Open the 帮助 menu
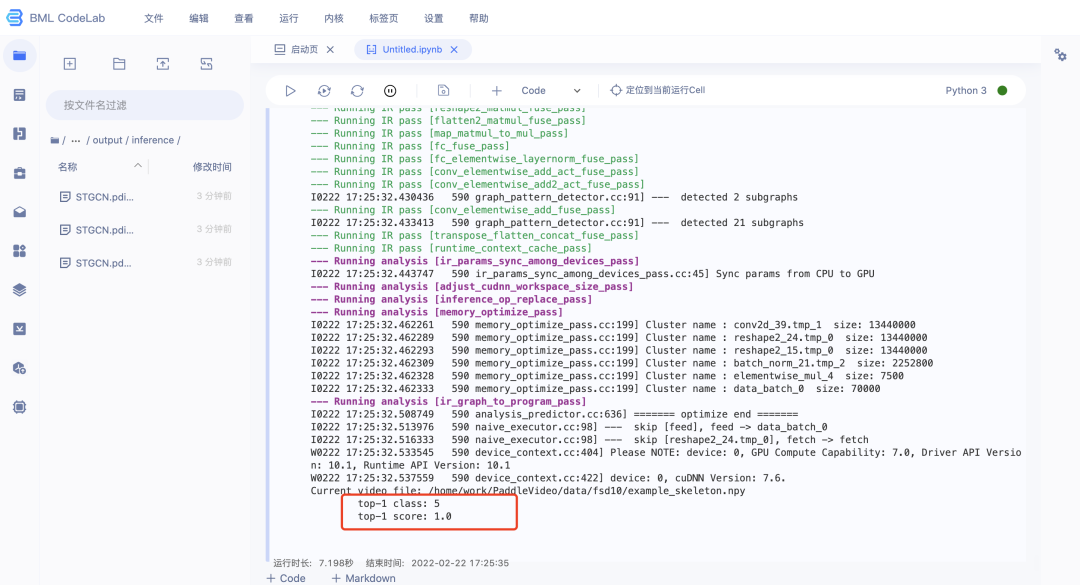Screen dimensions: 1080x585 (479, 19)
